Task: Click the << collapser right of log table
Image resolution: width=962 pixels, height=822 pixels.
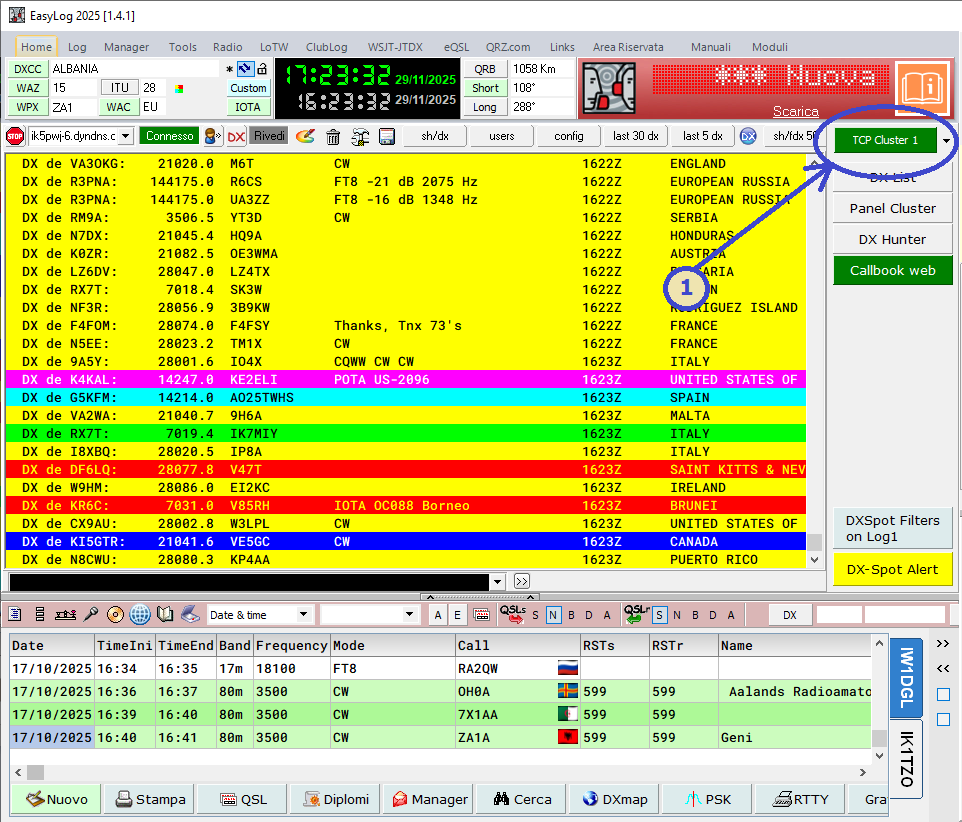Action: pyautogui.click(x=943, y=668)
